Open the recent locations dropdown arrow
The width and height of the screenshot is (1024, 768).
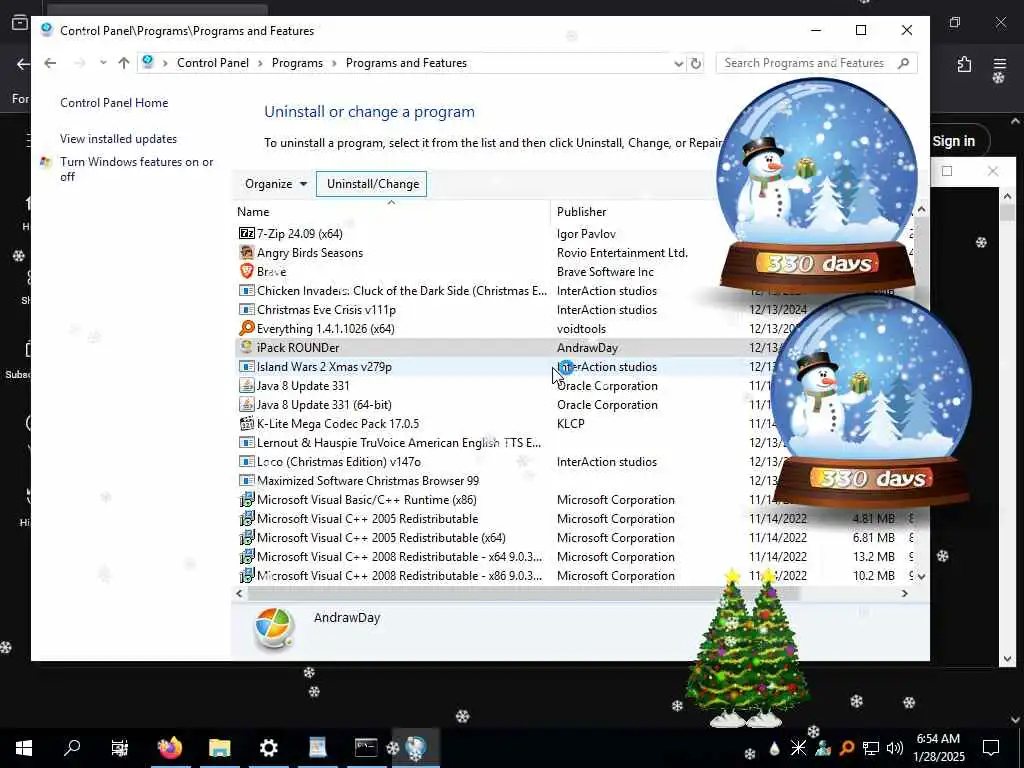[x=103, y=63]
